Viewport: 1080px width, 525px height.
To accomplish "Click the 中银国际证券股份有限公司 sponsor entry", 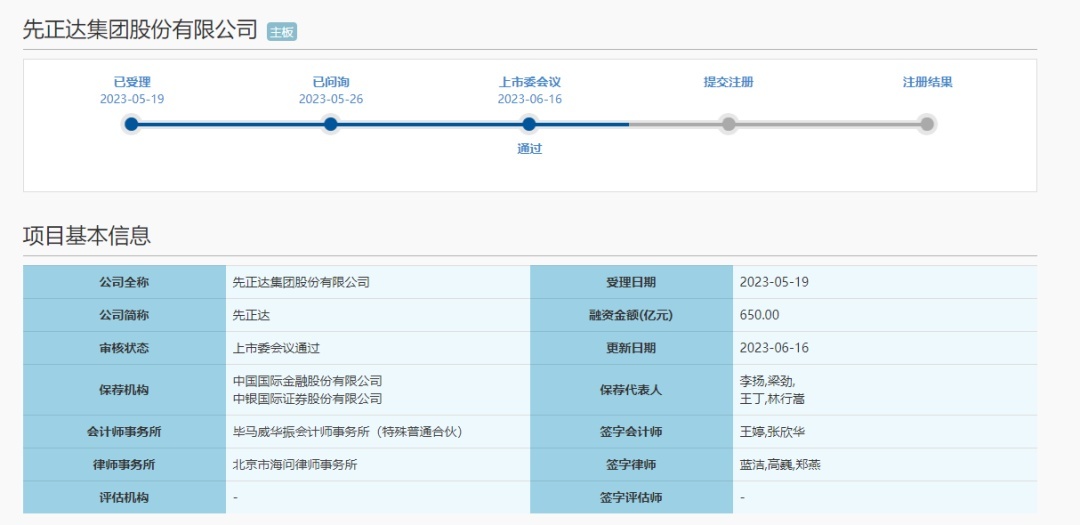I will point(307,398).
